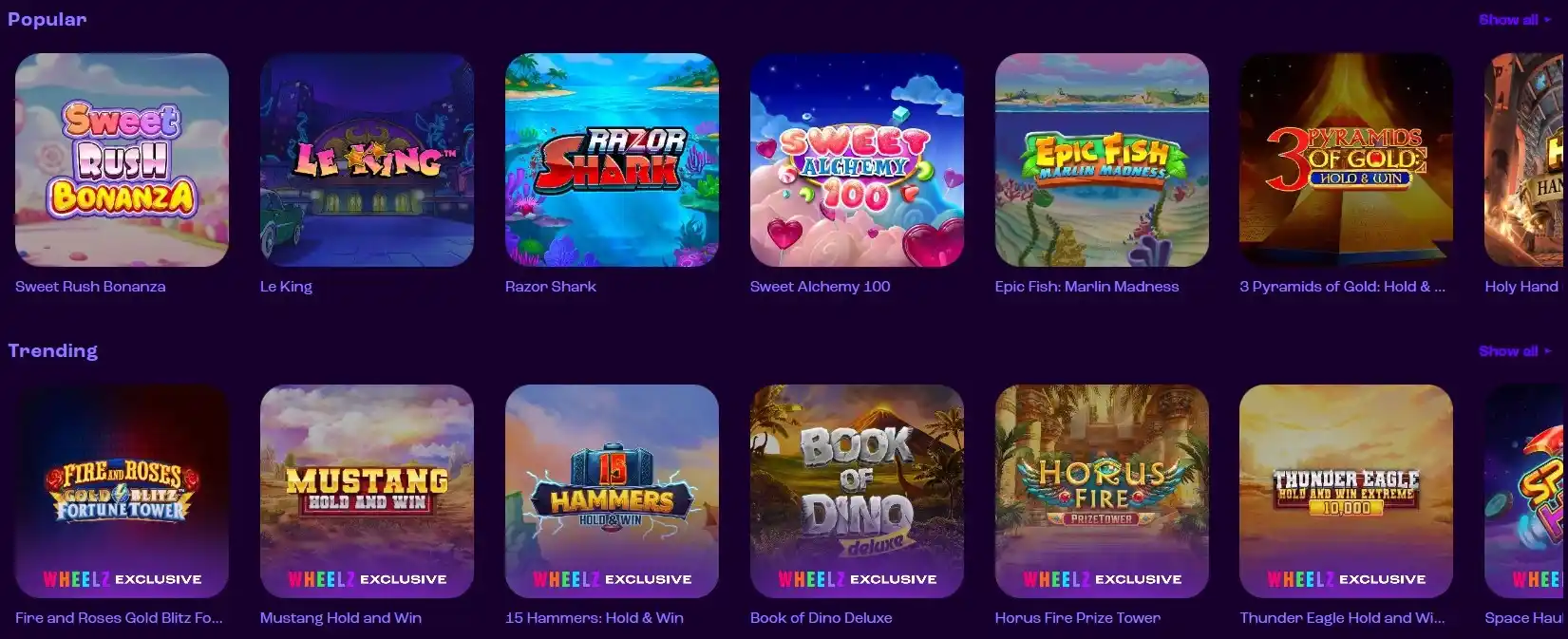
Task: Expand Trending section with Show all
Action: coord(1514,351)
